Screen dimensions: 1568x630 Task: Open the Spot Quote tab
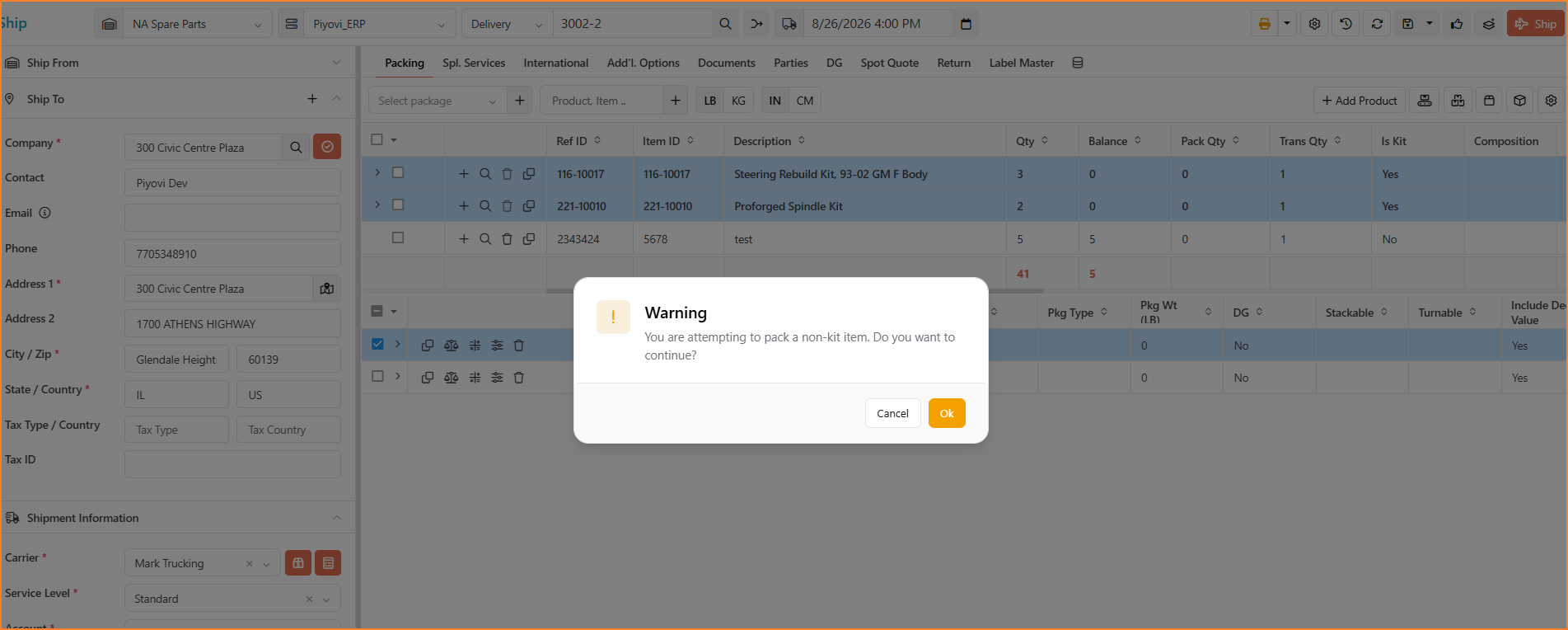coord(890,63)
